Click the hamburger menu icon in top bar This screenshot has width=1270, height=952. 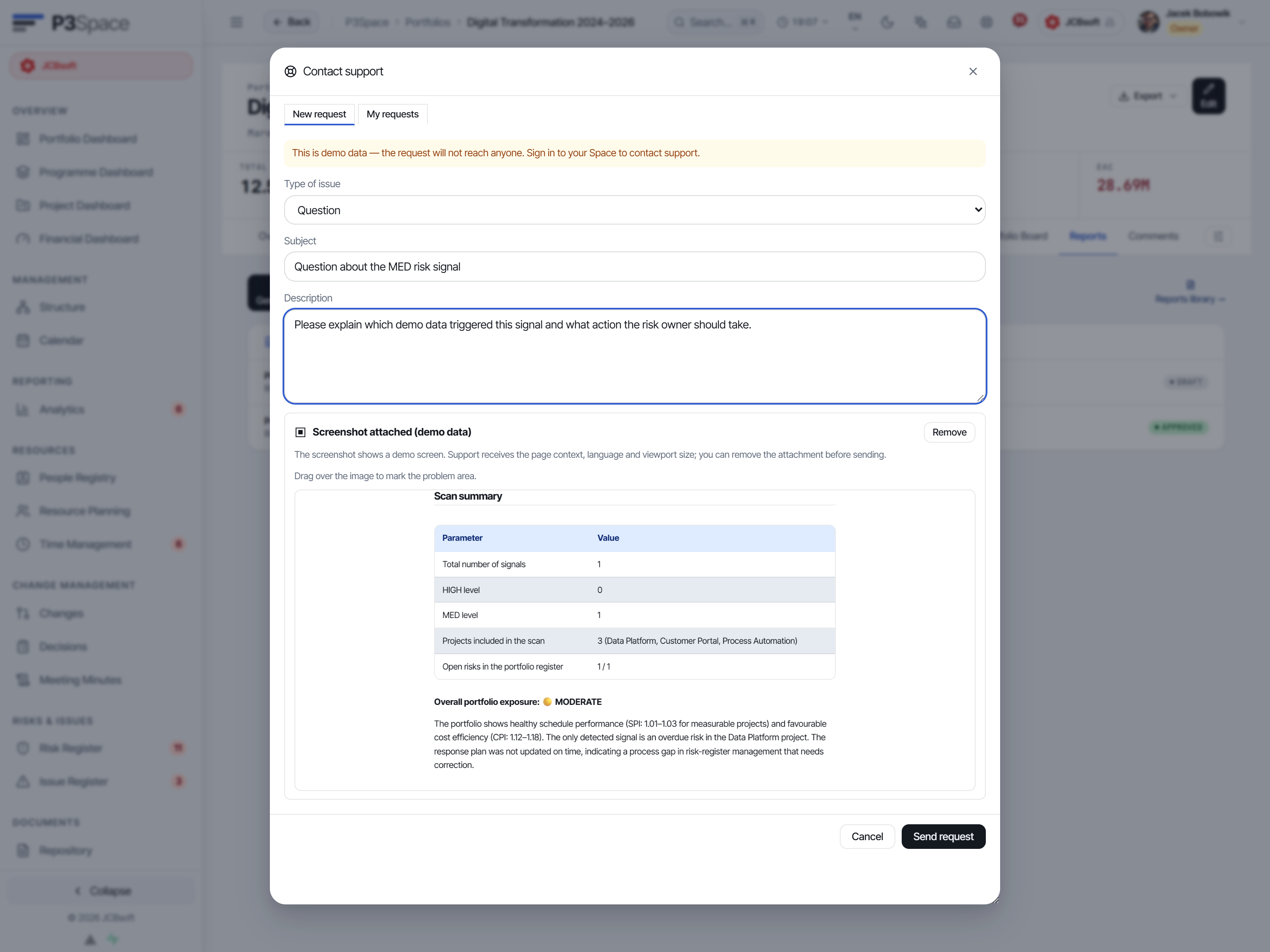pos(237,22)
